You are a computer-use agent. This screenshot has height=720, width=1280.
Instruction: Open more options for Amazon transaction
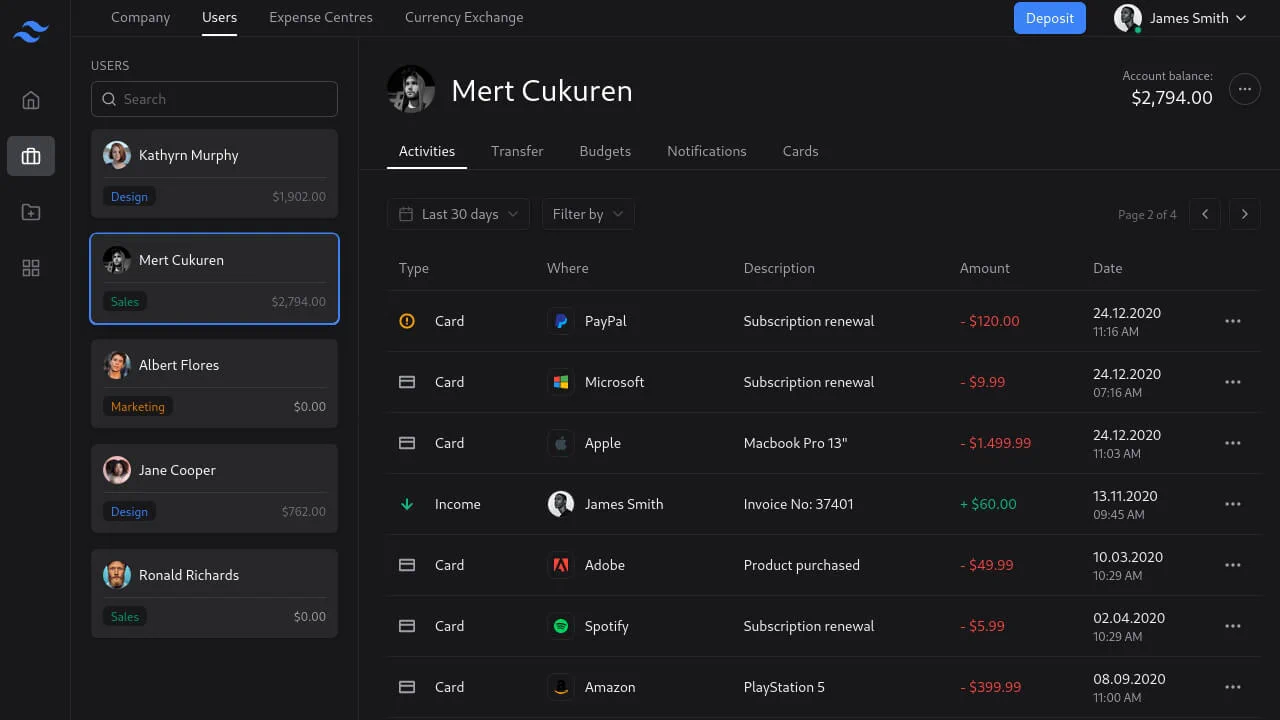pos(1233,687)
